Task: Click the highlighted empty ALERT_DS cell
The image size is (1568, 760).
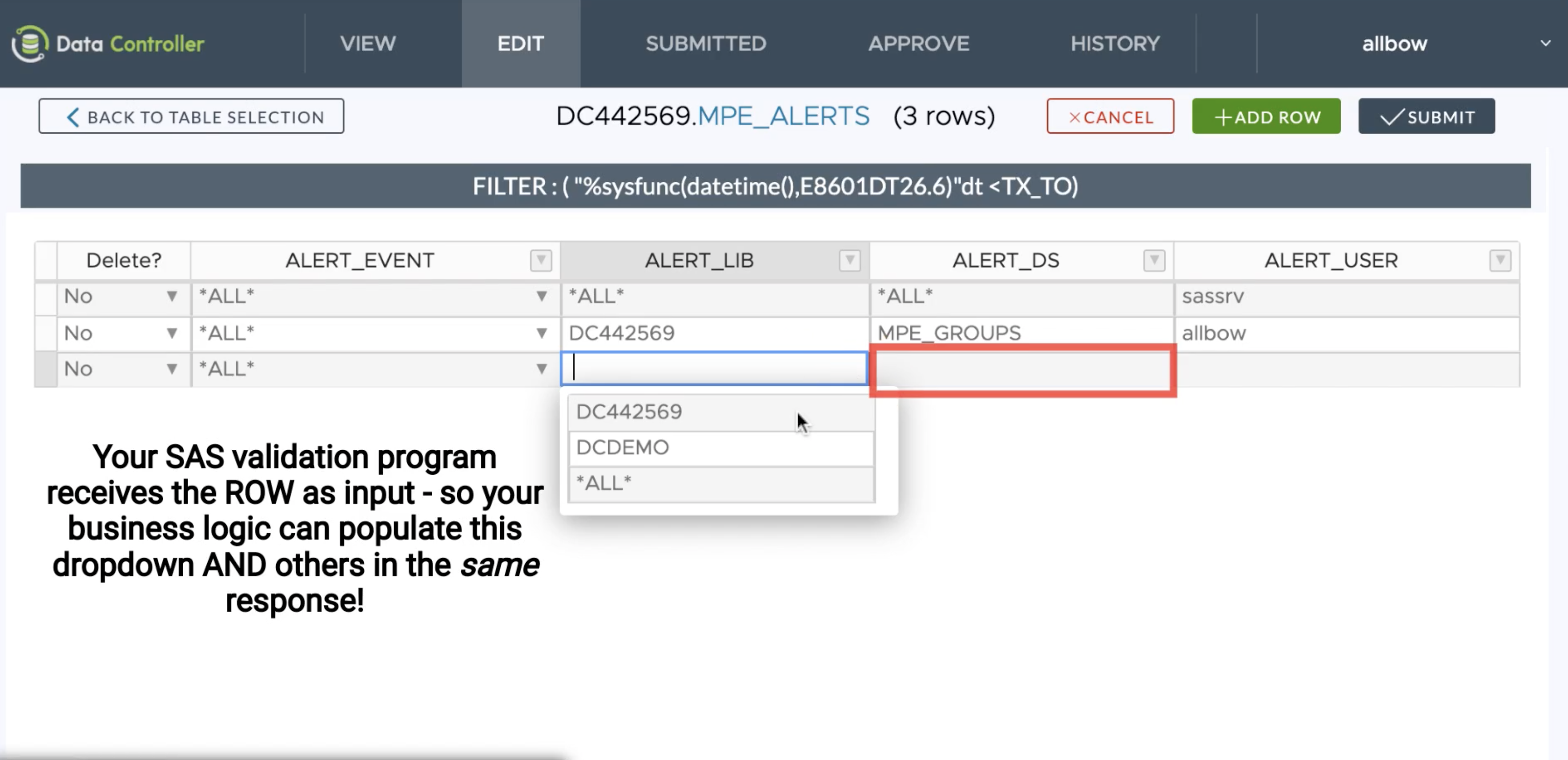Action: click(x=1022, y=370)
